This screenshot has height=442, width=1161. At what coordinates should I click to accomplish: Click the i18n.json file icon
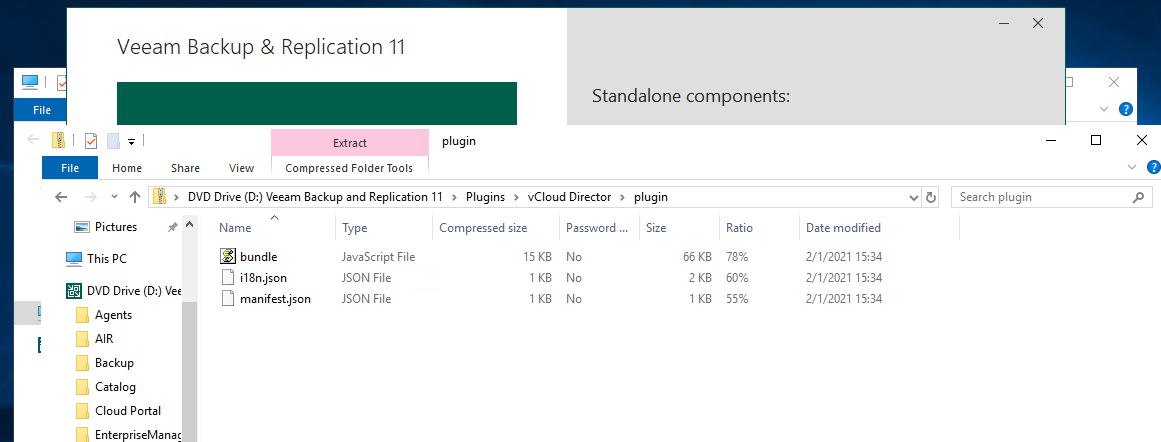[228, 278]
